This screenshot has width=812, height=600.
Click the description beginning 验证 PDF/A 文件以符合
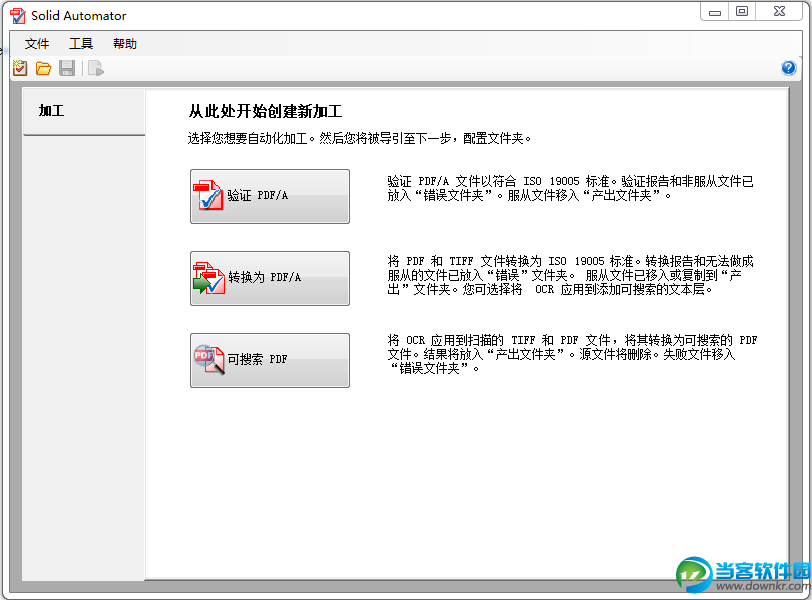pyautogui.click(x=570, y=188)
